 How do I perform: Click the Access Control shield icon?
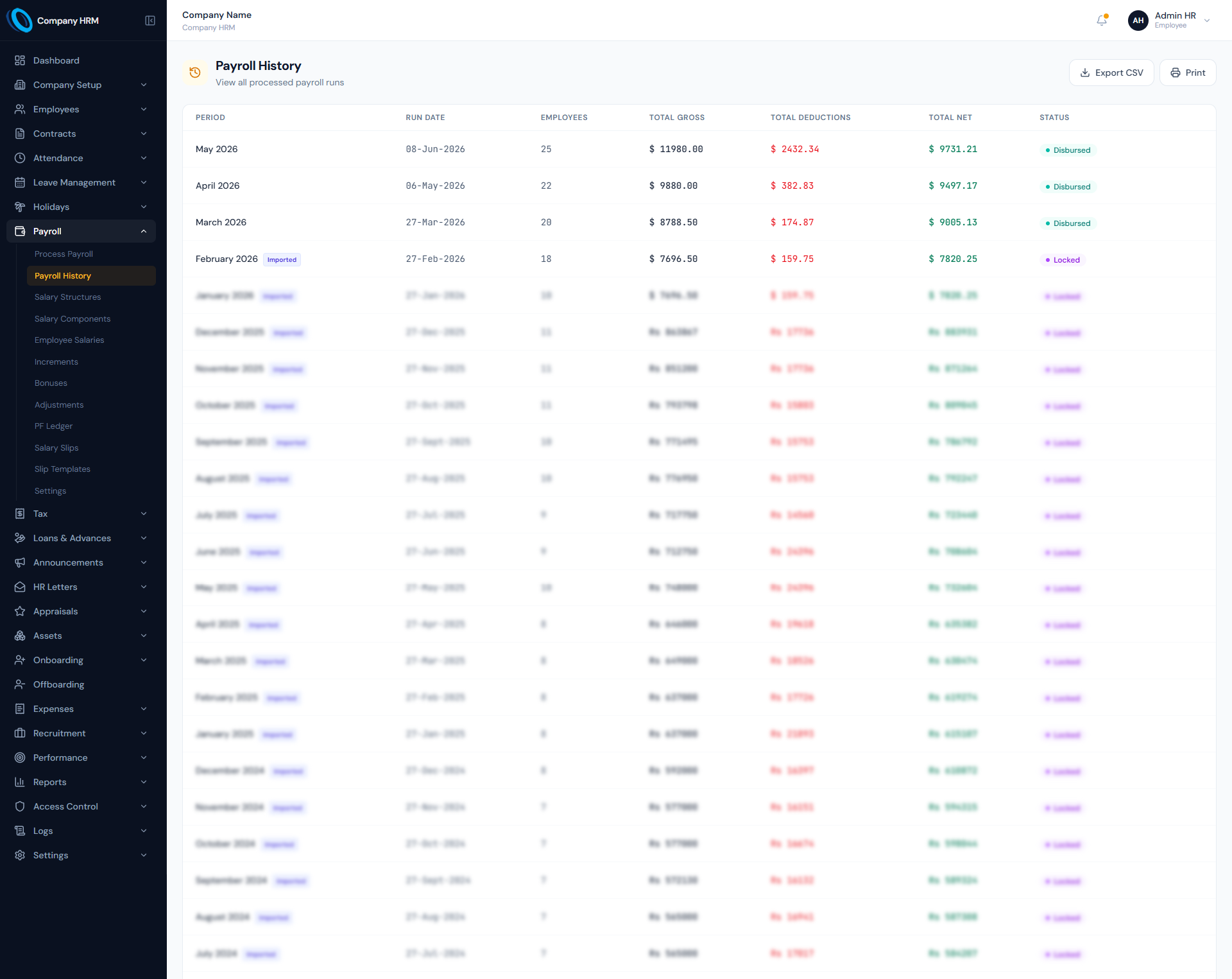(x=20, y=806)
